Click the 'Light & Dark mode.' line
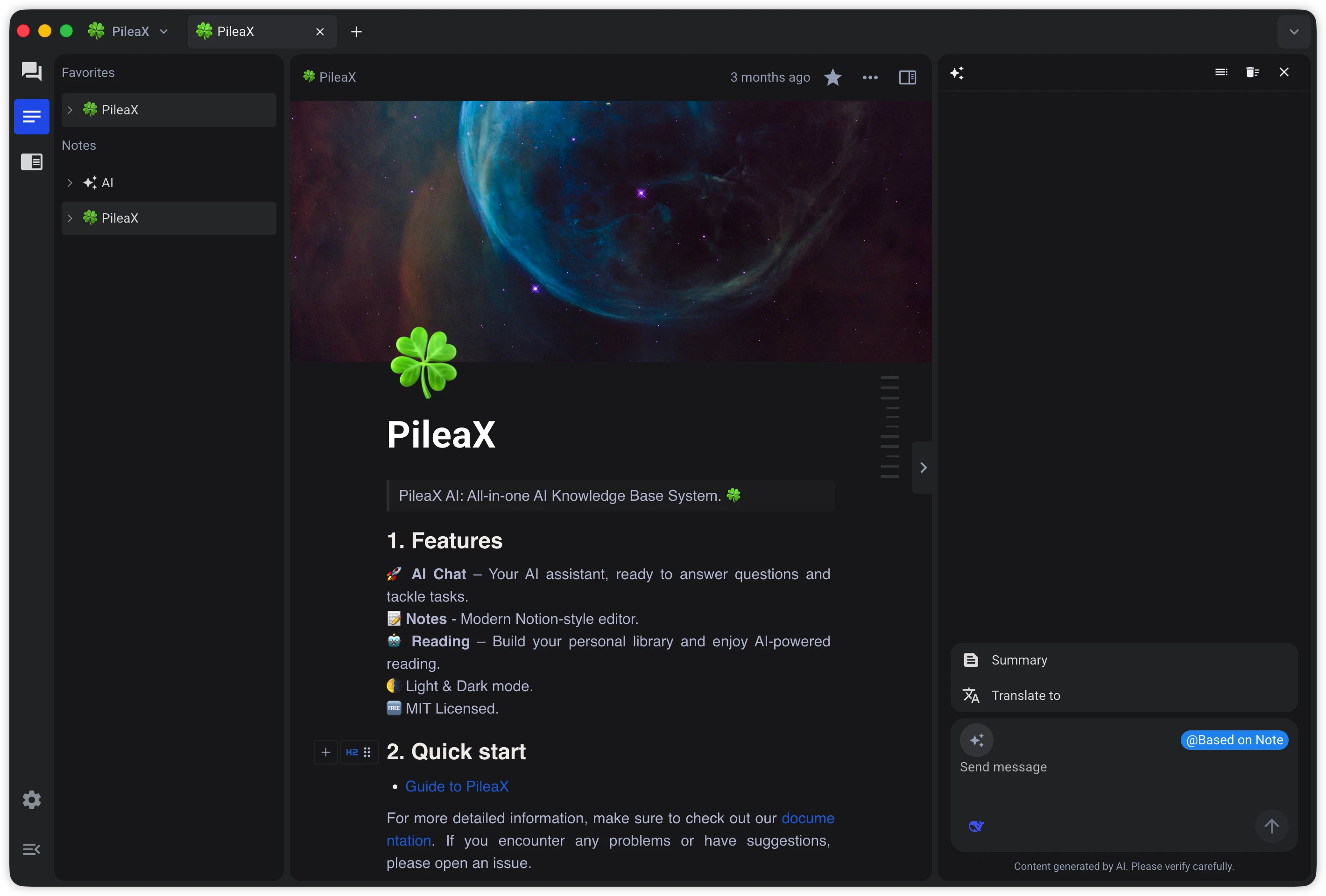The image size is (1326, 896). pyautogui.click(x=459, y=686)
